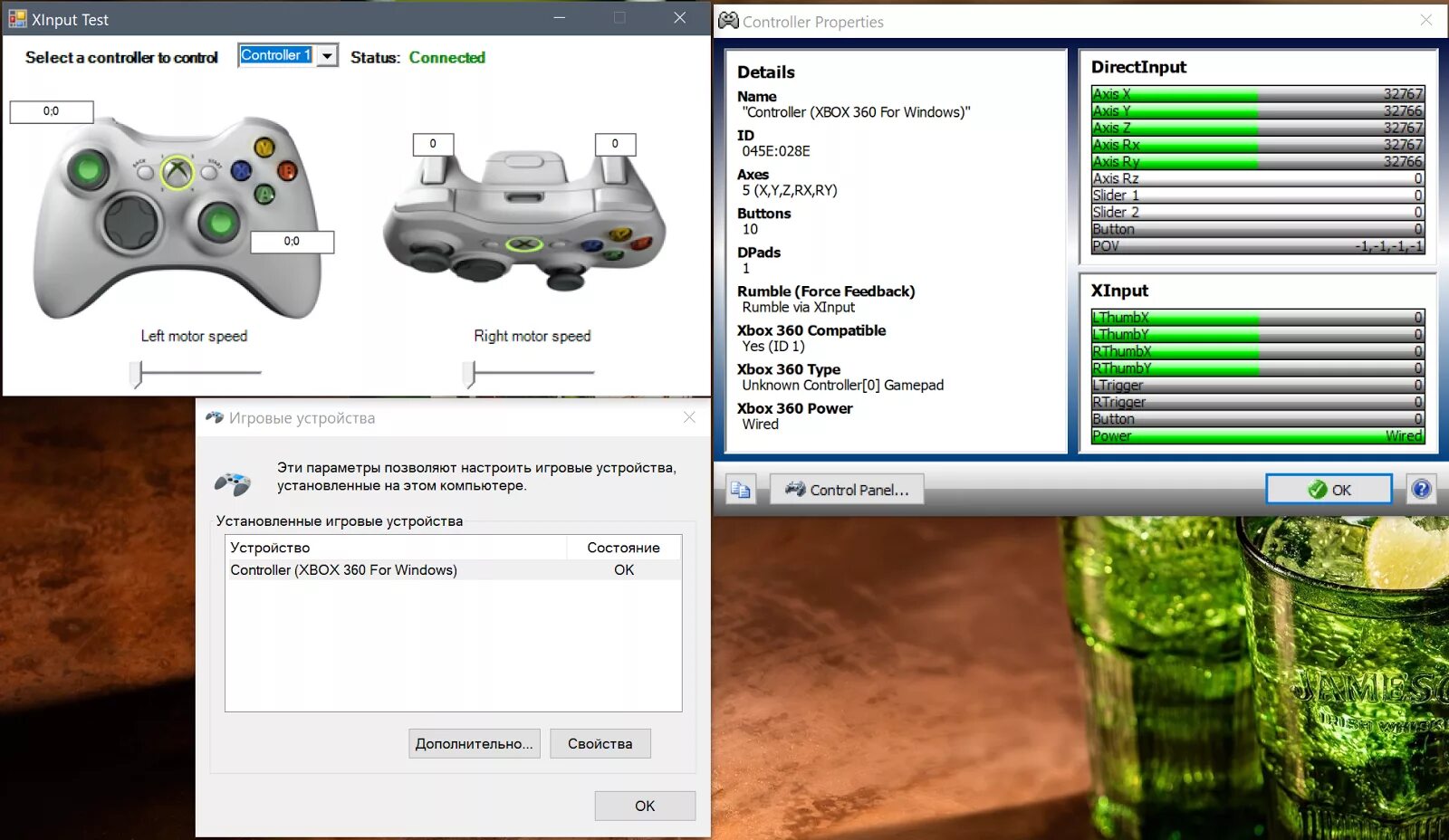Click the green A button on front-view controller

tap(264, 193)
